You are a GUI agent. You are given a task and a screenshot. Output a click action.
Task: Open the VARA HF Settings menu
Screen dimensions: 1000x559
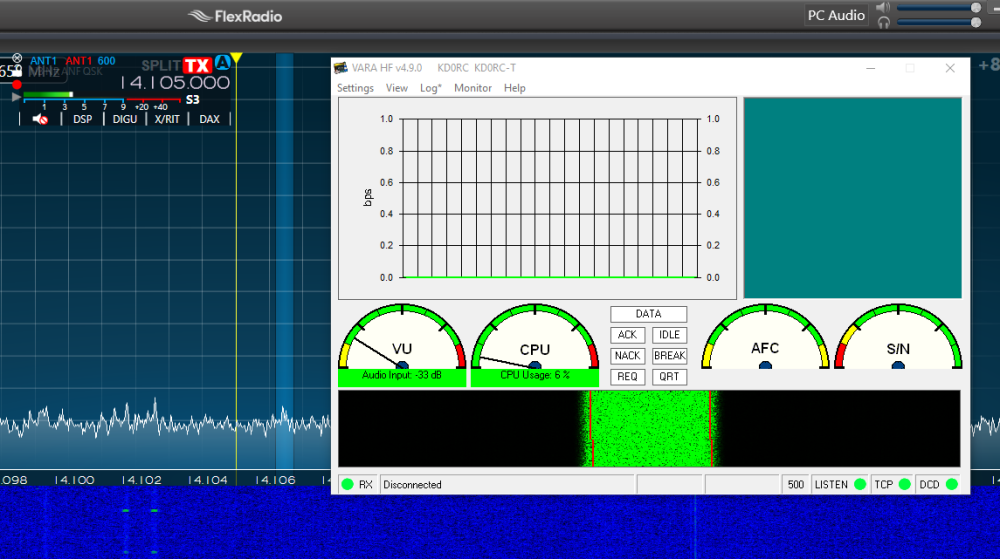[x=355, y=88]
